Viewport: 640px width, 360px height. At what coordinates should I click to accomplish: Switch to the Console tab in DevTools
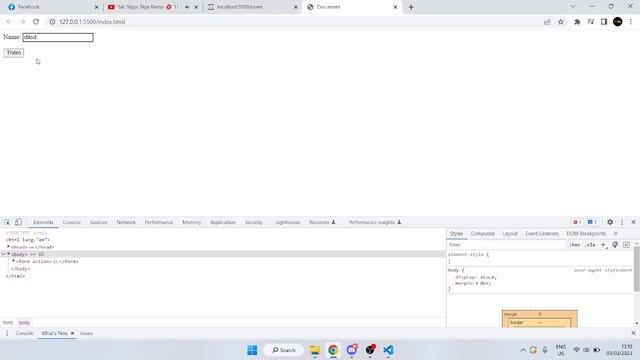point(72,222)
